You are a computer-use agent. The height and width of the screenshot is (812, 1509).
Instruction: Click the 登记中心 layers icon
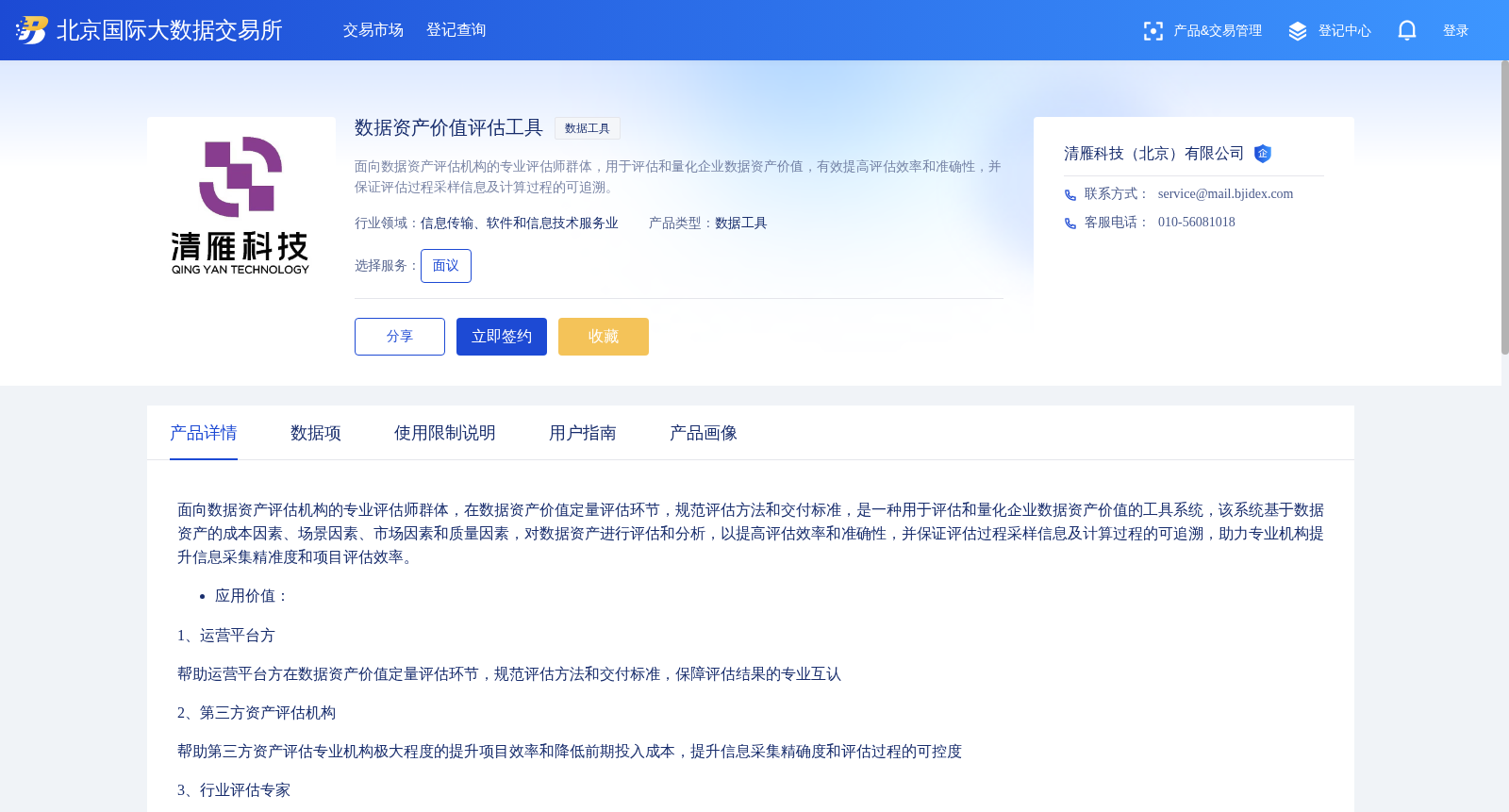pos(1298,31)
